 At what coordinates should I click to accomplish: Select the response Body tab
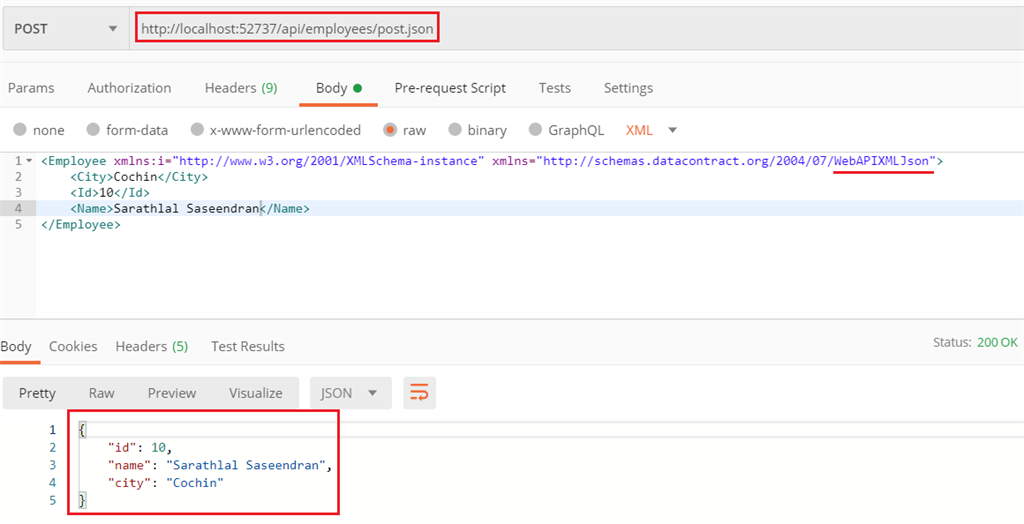[x=16, y=346]
